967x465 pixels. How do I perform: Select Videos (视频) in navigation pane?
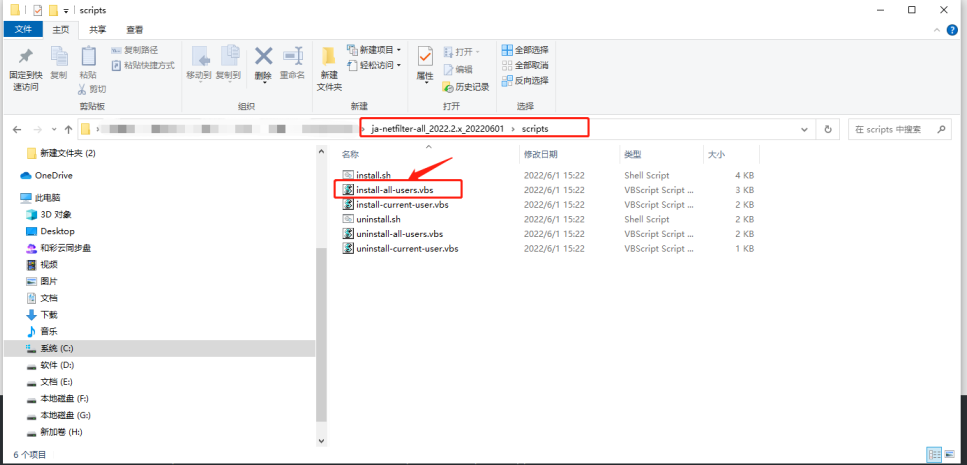49,265
